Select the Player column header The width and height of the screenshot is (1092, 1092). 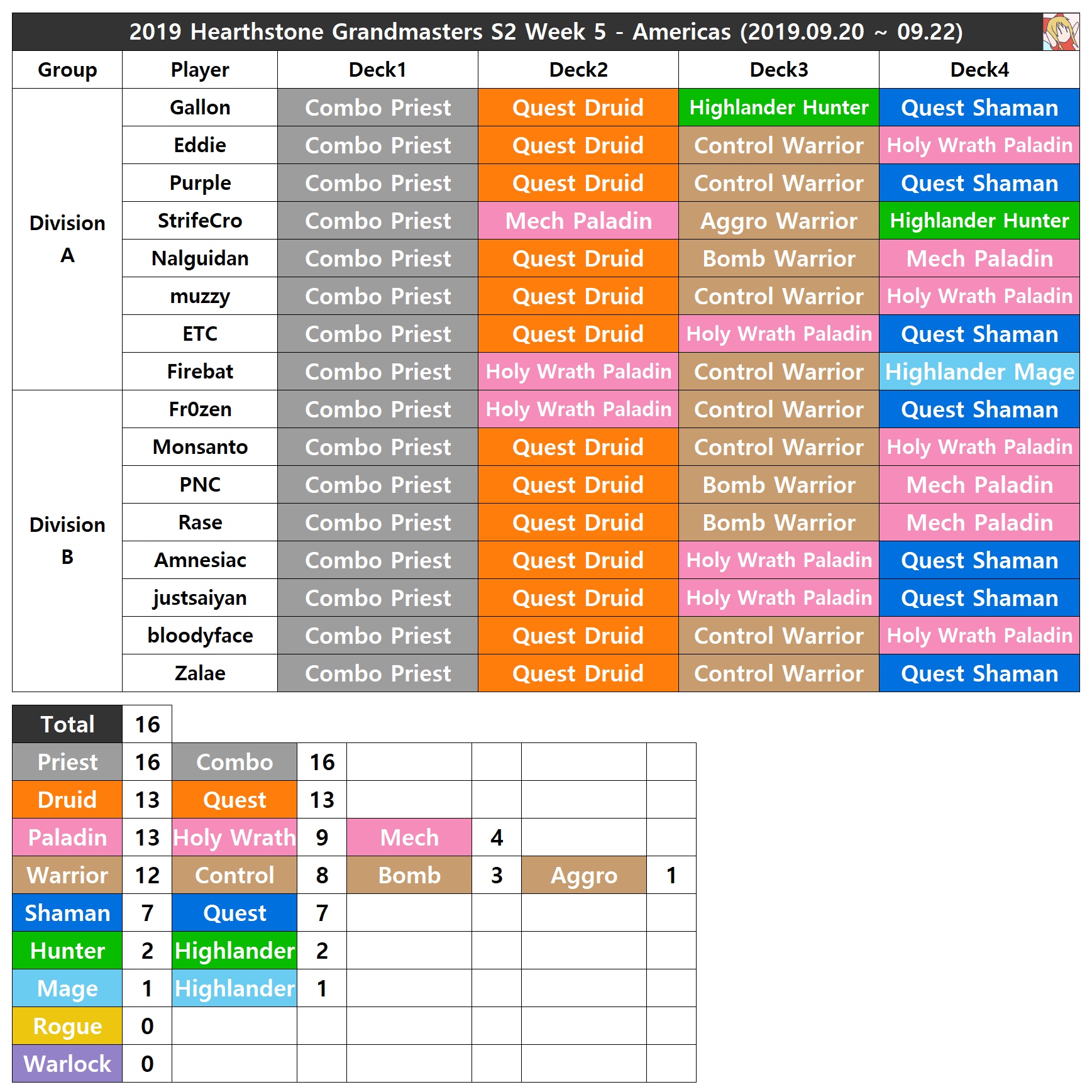pyautogui.click(x=200, y=70)
